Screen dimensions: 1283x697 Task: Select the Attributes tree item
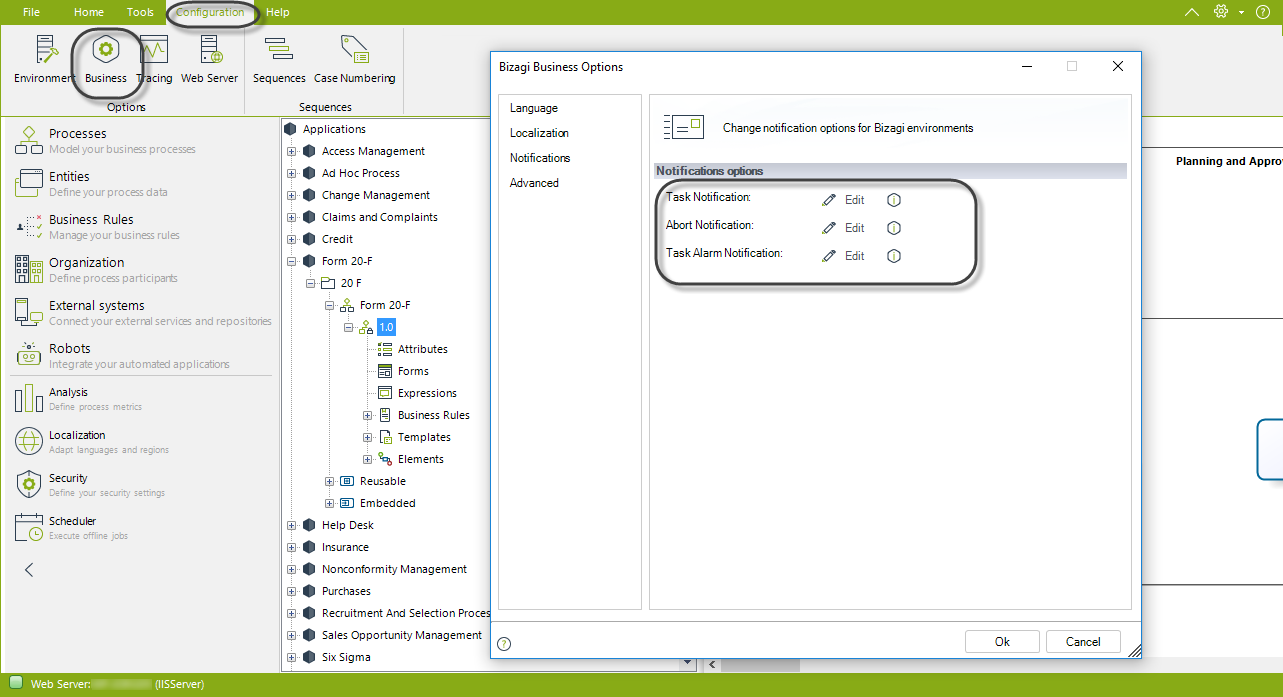(423, 350)
